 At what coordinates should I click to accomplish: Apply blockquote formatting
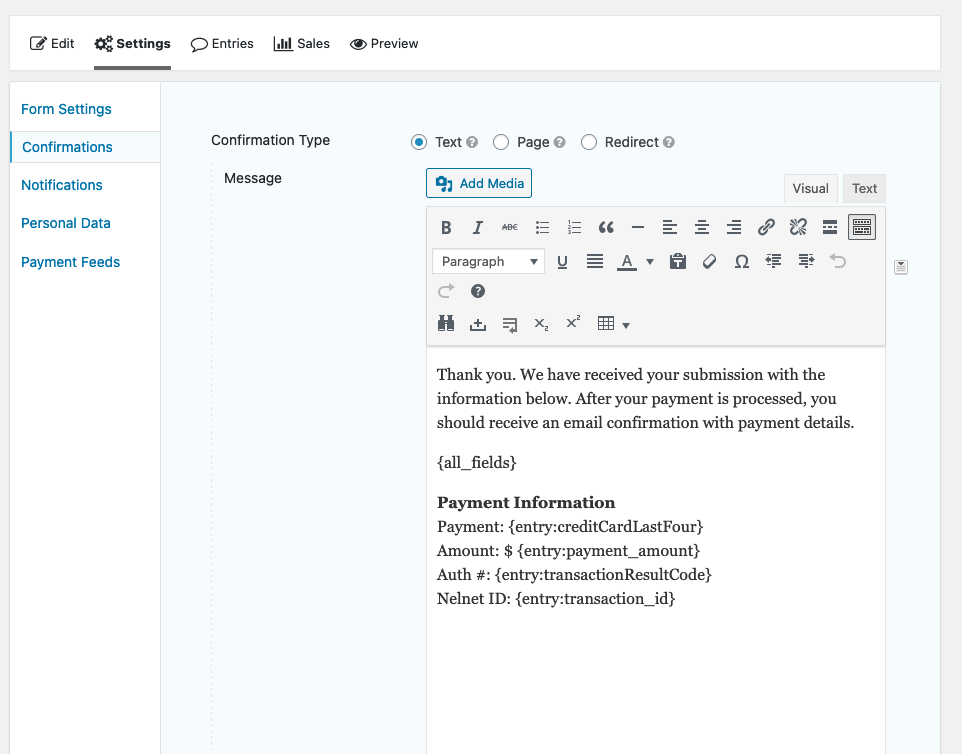point(606,228)
